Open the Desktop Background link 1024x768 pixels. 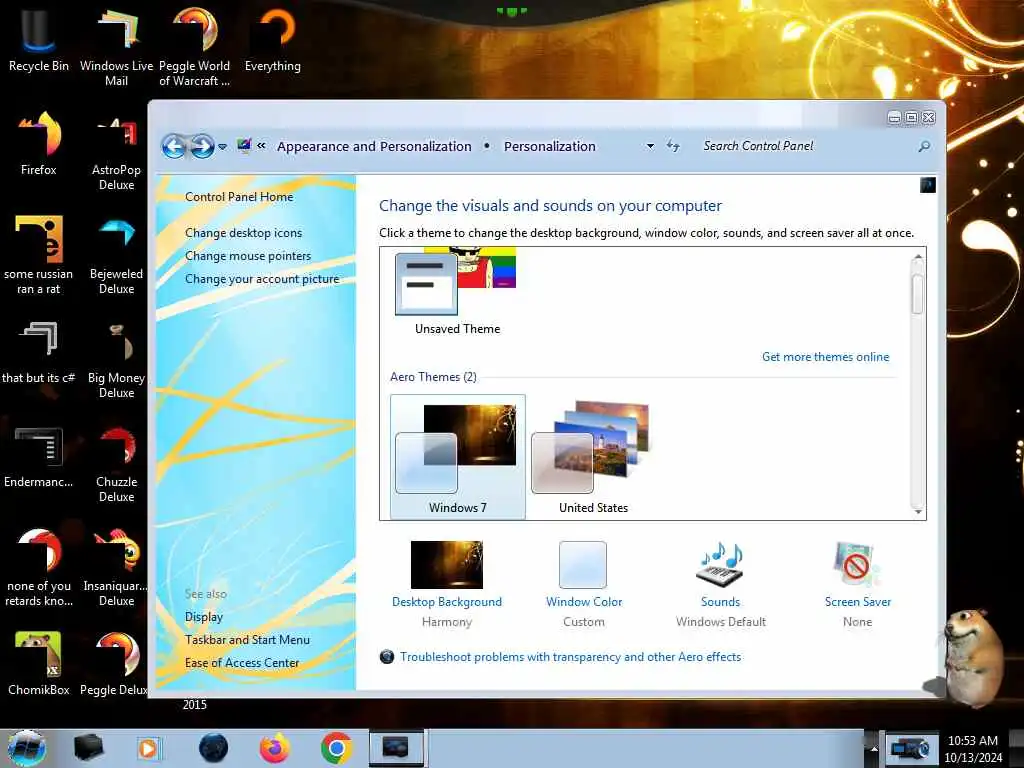click(x=447, y=601)
